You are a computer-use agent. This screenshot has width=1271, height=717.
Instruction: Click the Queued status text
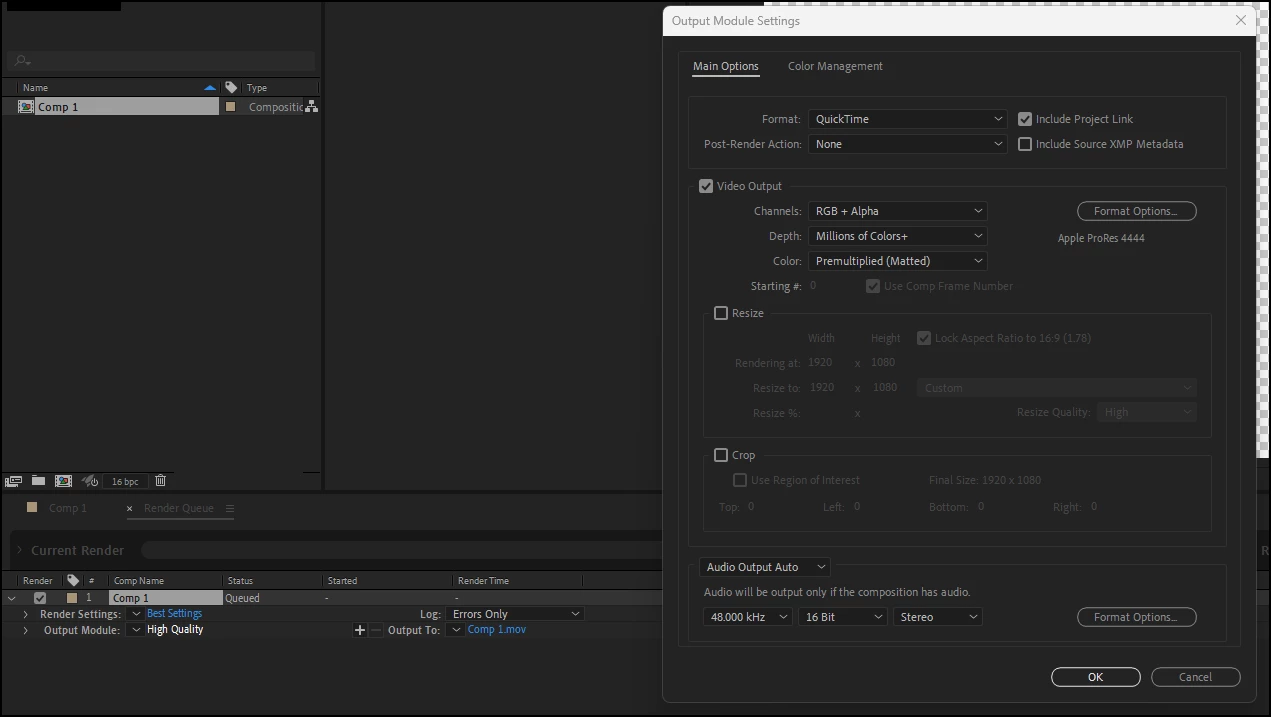click(x=242, y=598)
